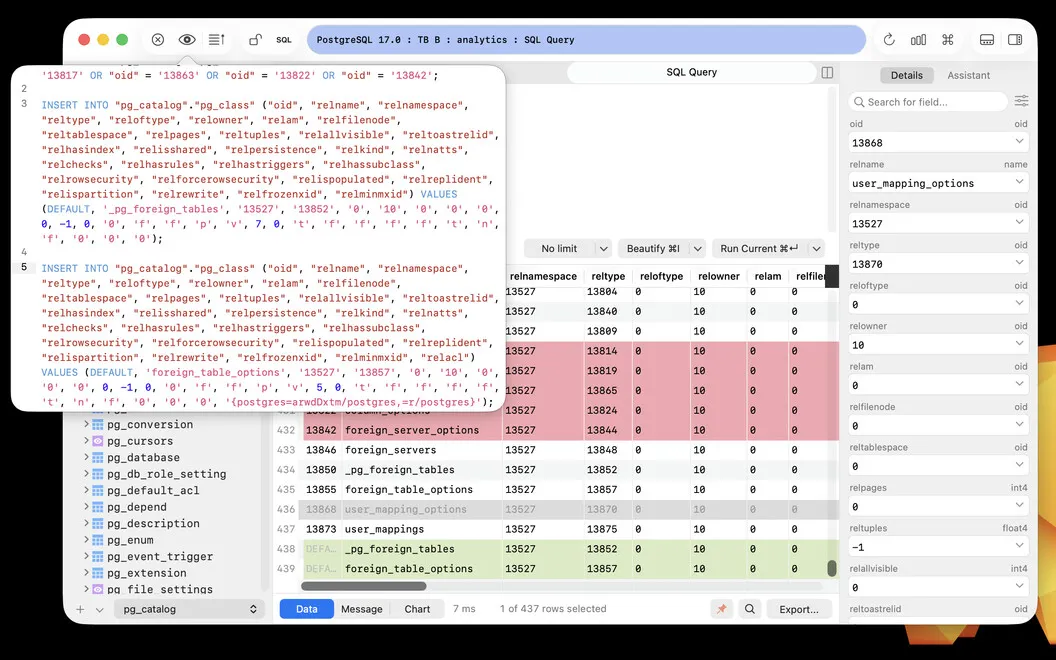1056x660 pixels.
Task: Click the connection title bar PostgreSQL 17.0
Action: coord(586,40)
